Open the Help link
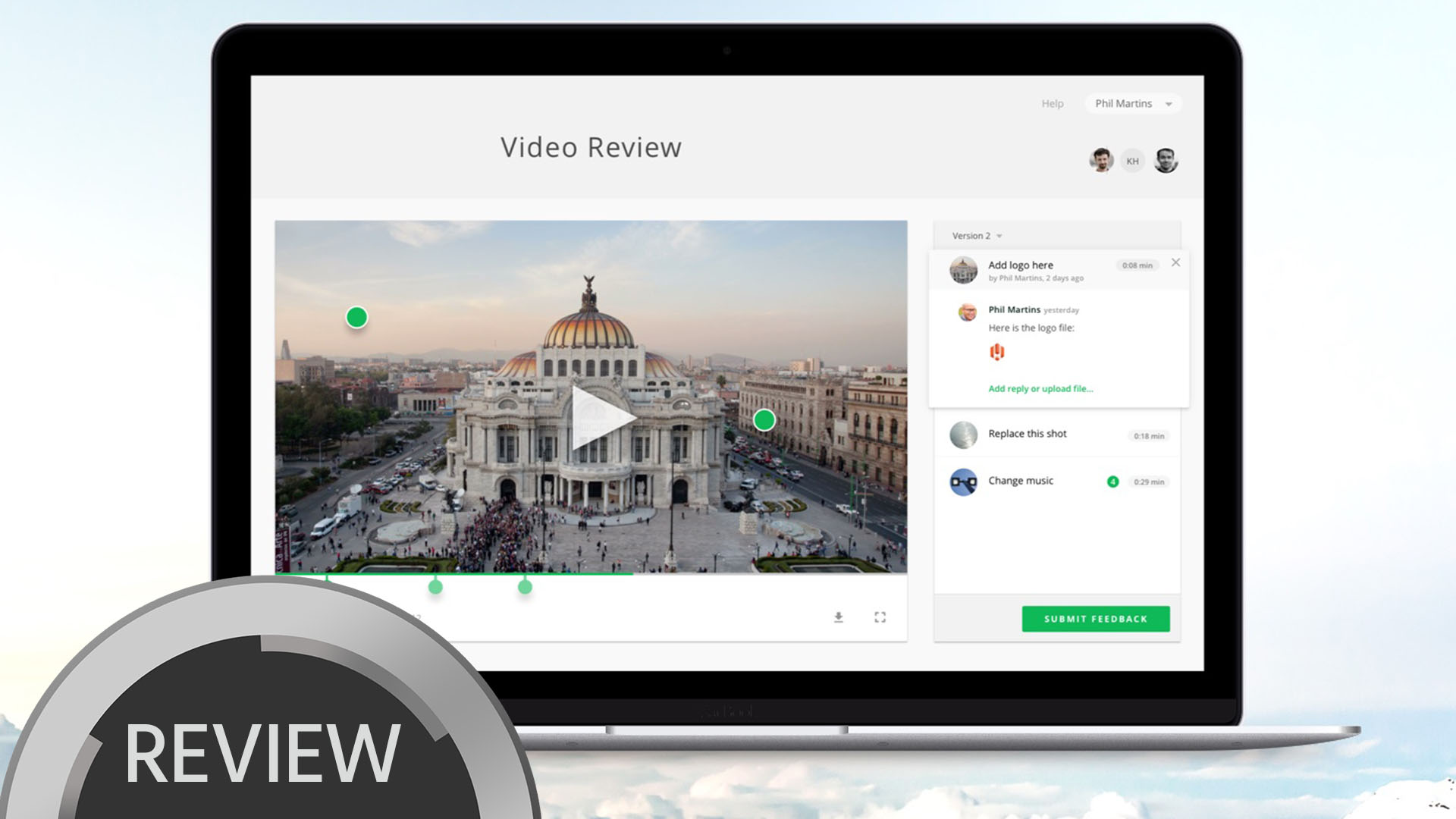The width and height of the screenshot is (1456, 819). pos(1053,104)
